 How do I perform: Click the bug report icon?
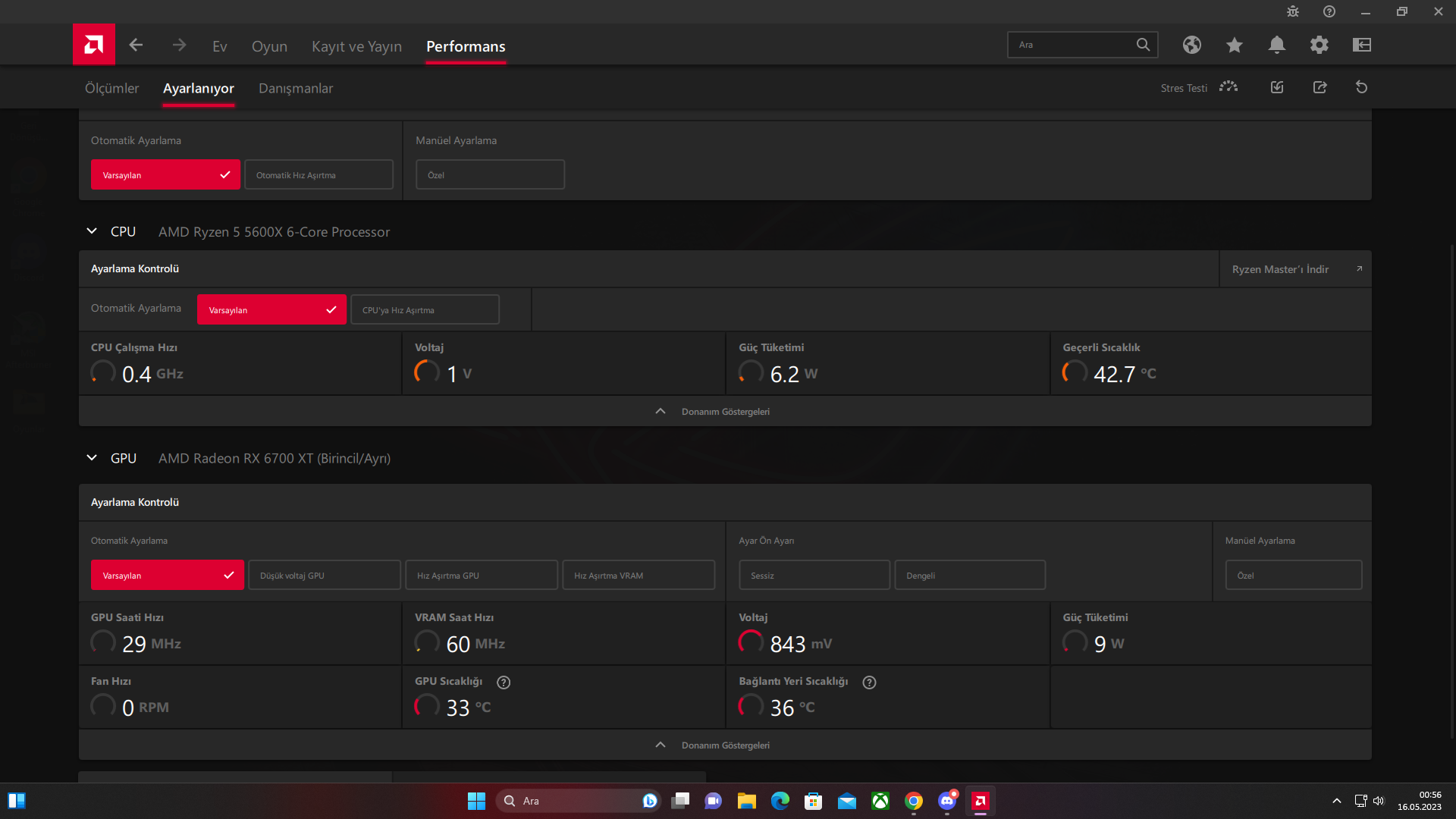pos(1293,11)
